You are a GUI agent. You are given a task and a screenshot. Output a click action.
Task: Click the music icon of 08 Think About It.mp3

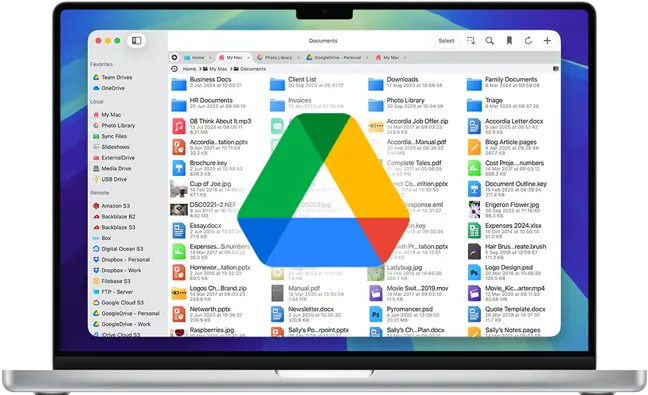click(x=179, y=126)
